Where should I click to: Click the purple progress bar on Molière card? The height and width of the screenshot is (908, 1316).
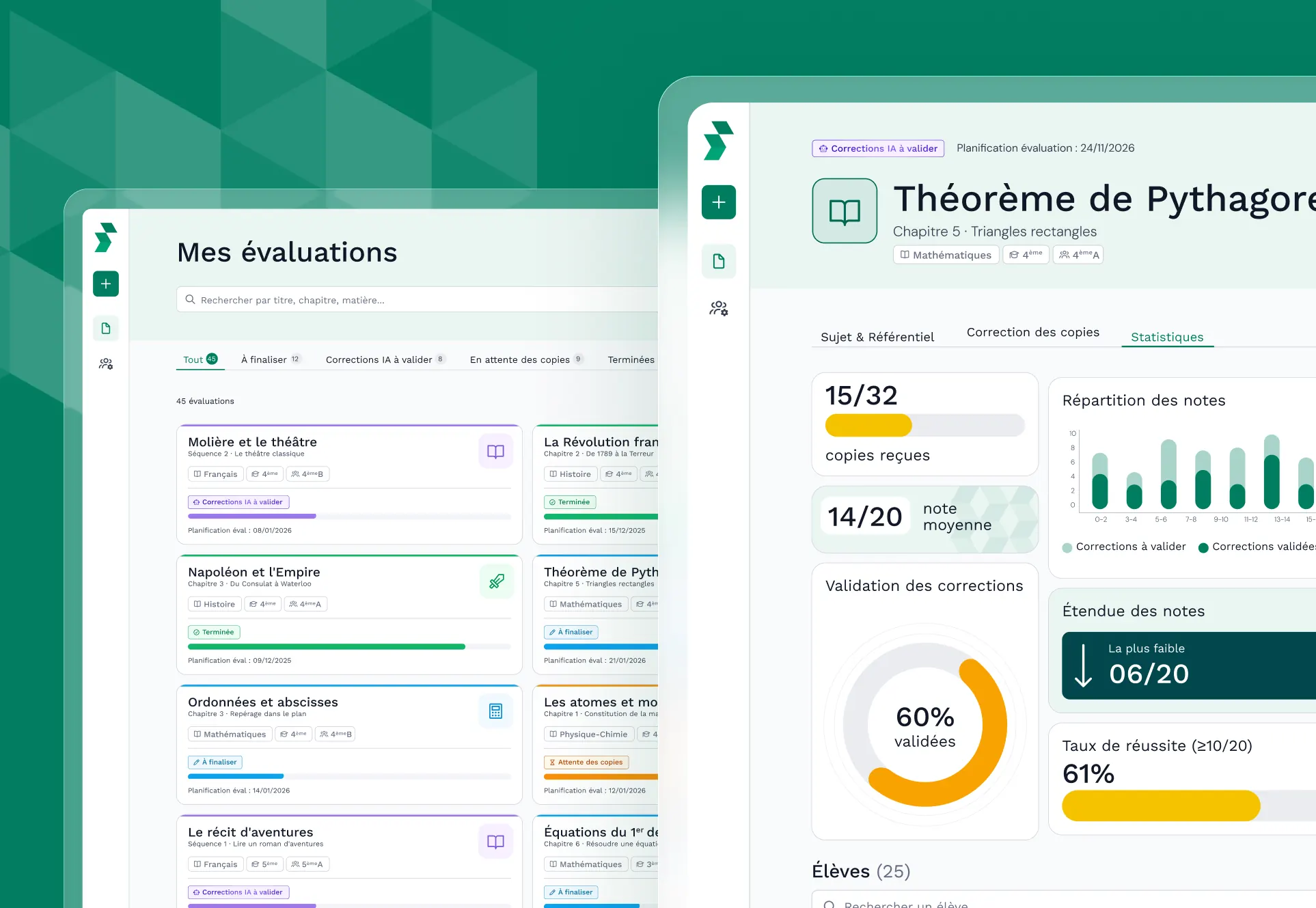[252, 517]
